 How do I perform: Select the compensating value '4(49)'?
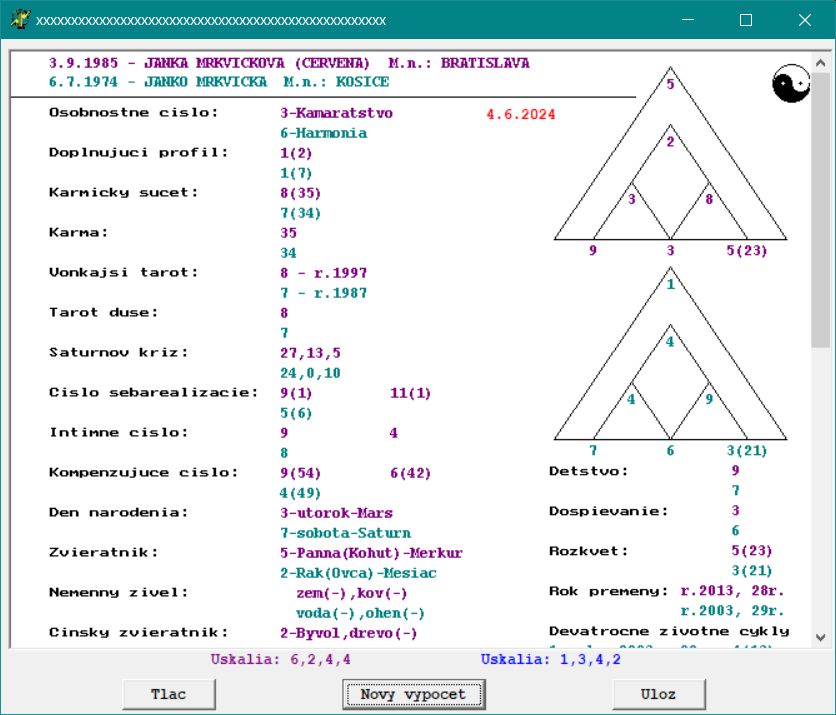pyautogui.click(x=301, y=493)
